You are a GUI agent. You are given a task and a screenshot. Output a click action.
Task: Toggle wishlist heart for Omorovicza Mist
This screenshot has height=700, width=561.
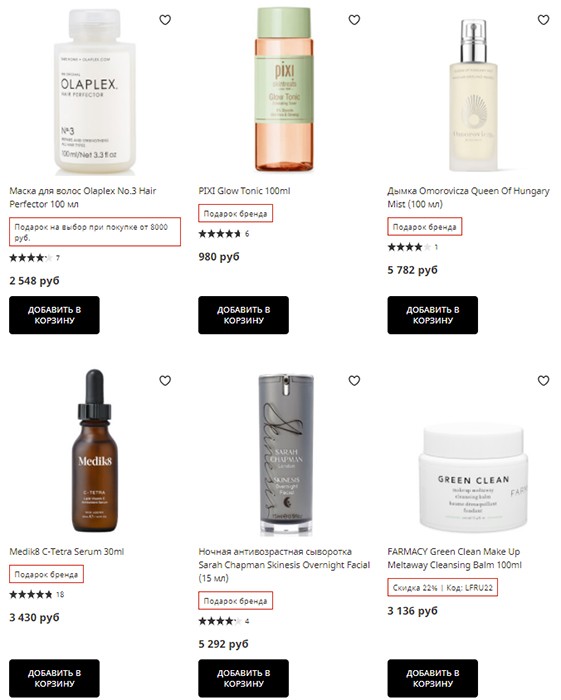coord(543,20)
